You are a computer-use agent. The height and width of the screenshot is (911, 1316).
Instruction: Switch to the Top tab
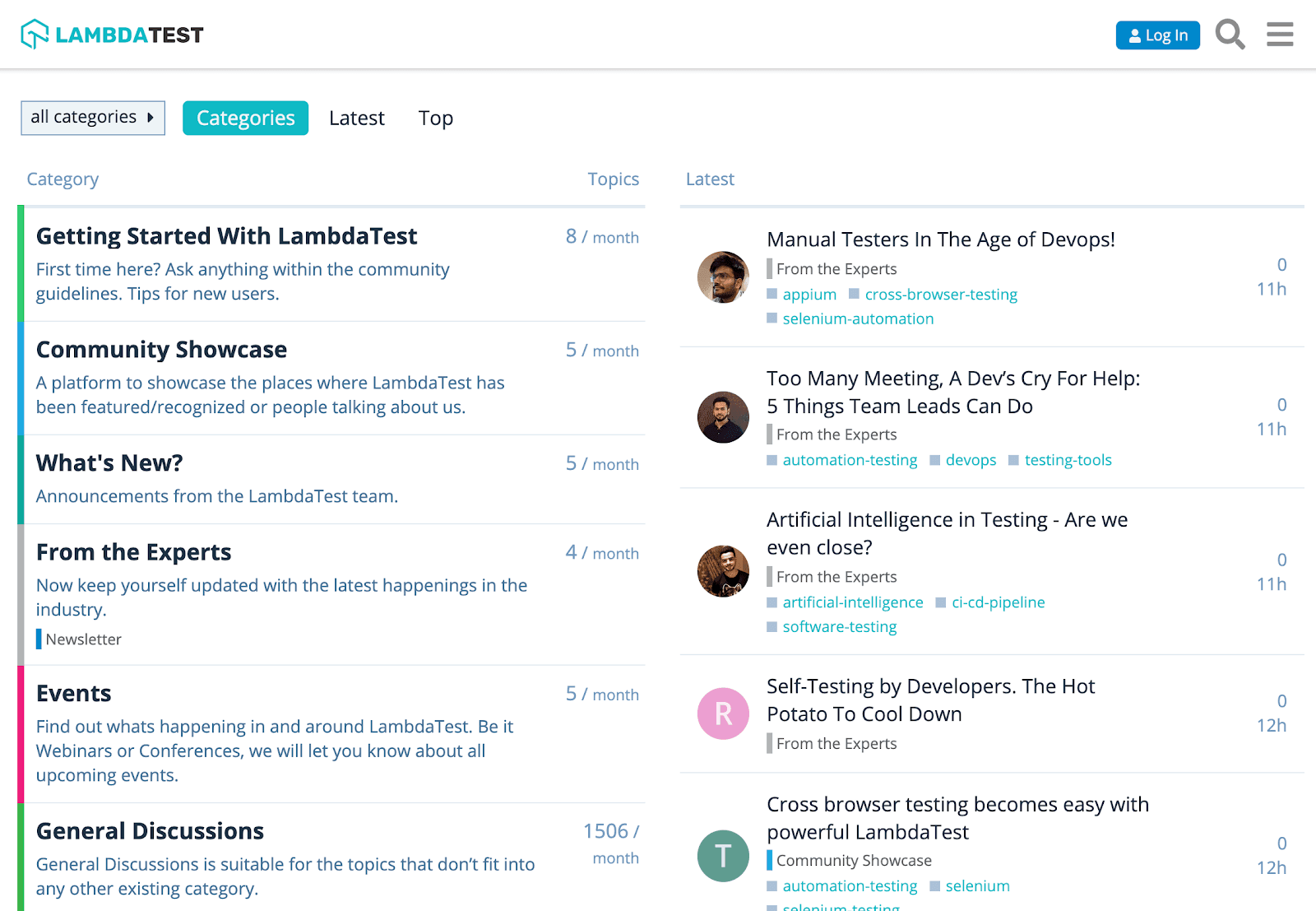pos(435,118)
